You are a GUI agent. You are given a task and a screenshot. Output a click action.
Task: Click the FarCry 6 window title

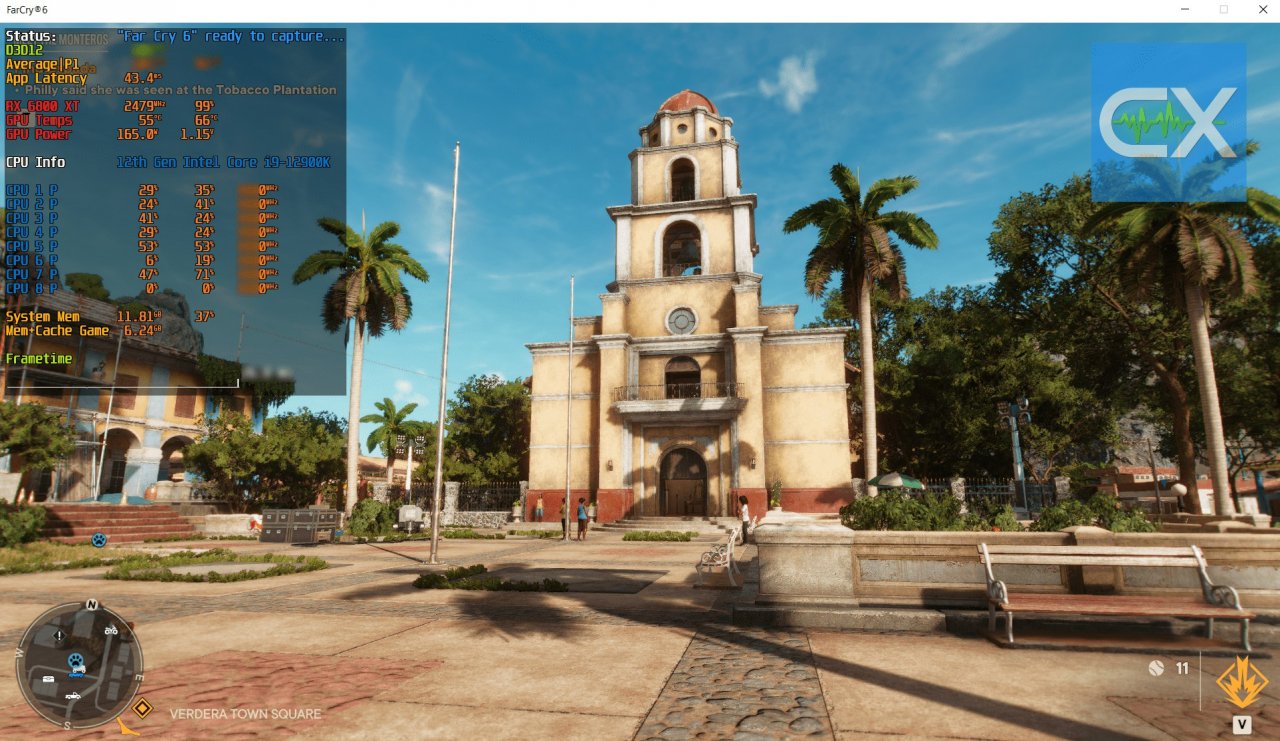point(26,9)
